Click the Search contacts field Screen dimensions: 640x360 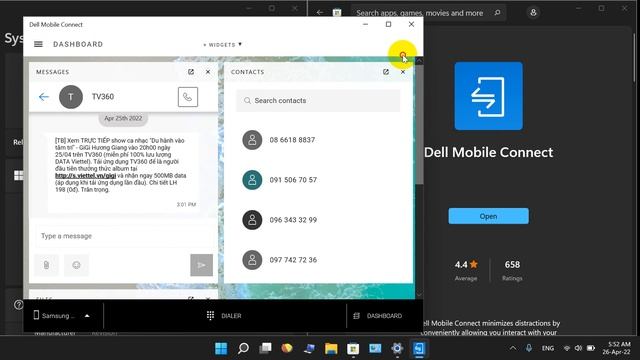click(x=318, y=100)
